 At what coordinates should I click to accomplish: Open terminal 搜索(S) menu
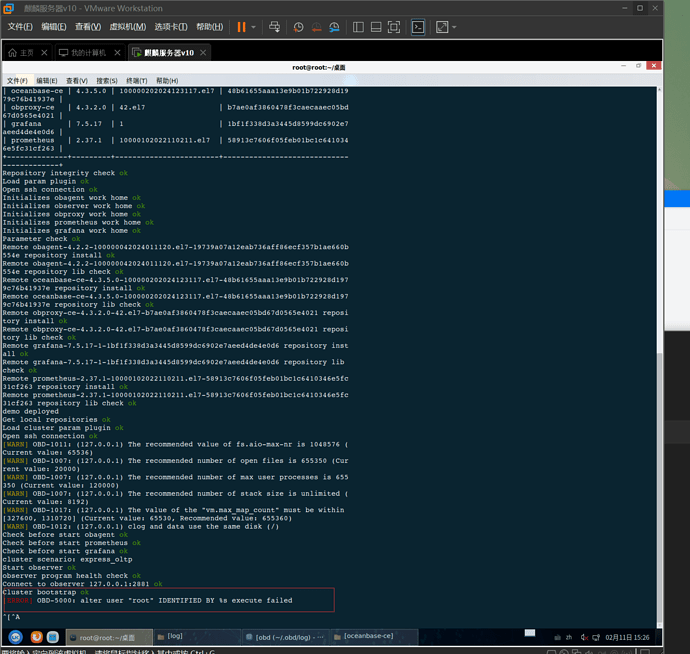click(x=107, y=81)
